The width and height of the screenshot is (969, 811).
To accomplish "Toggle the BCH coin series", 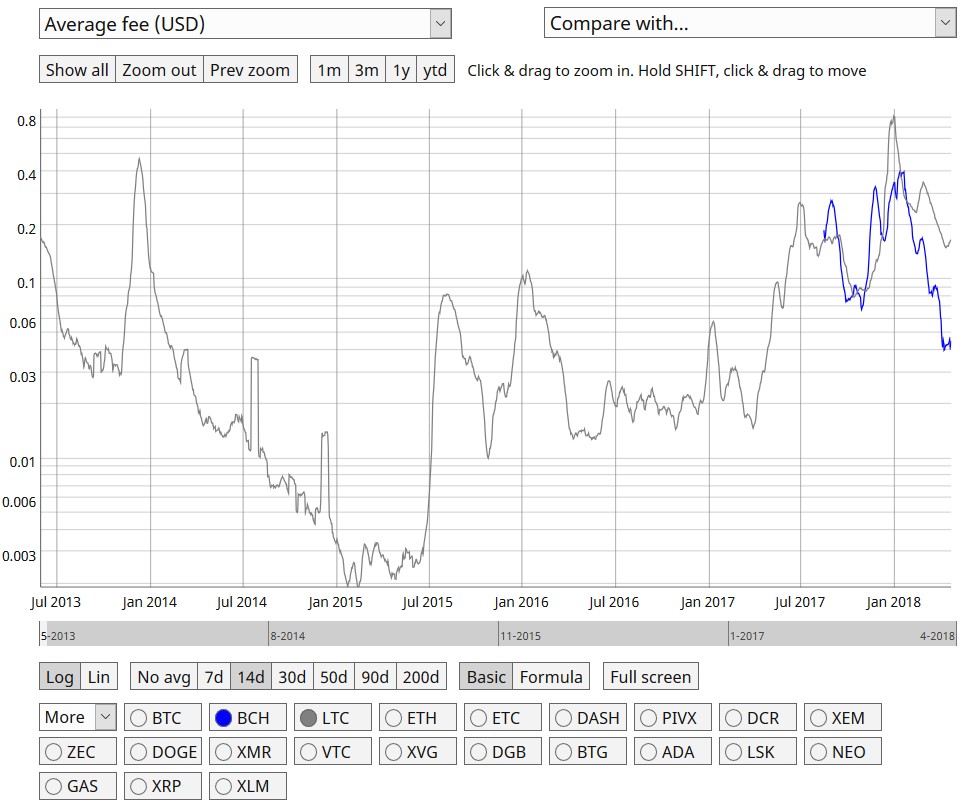I will [248, 717].
